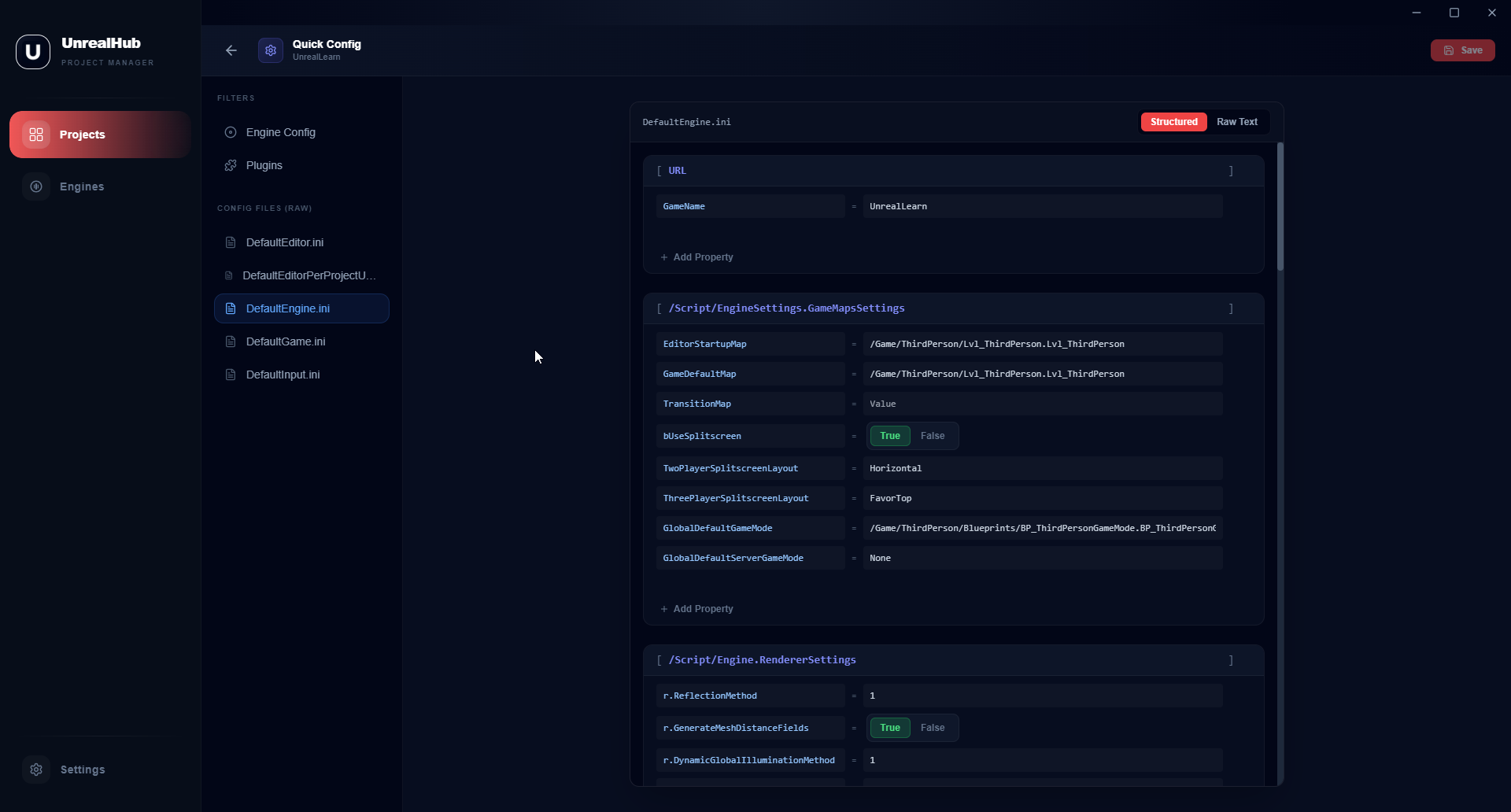Select the Plugins filter
Viewport: 1511px width, 812px height.
pyautogui.click(x=301, y=165)
